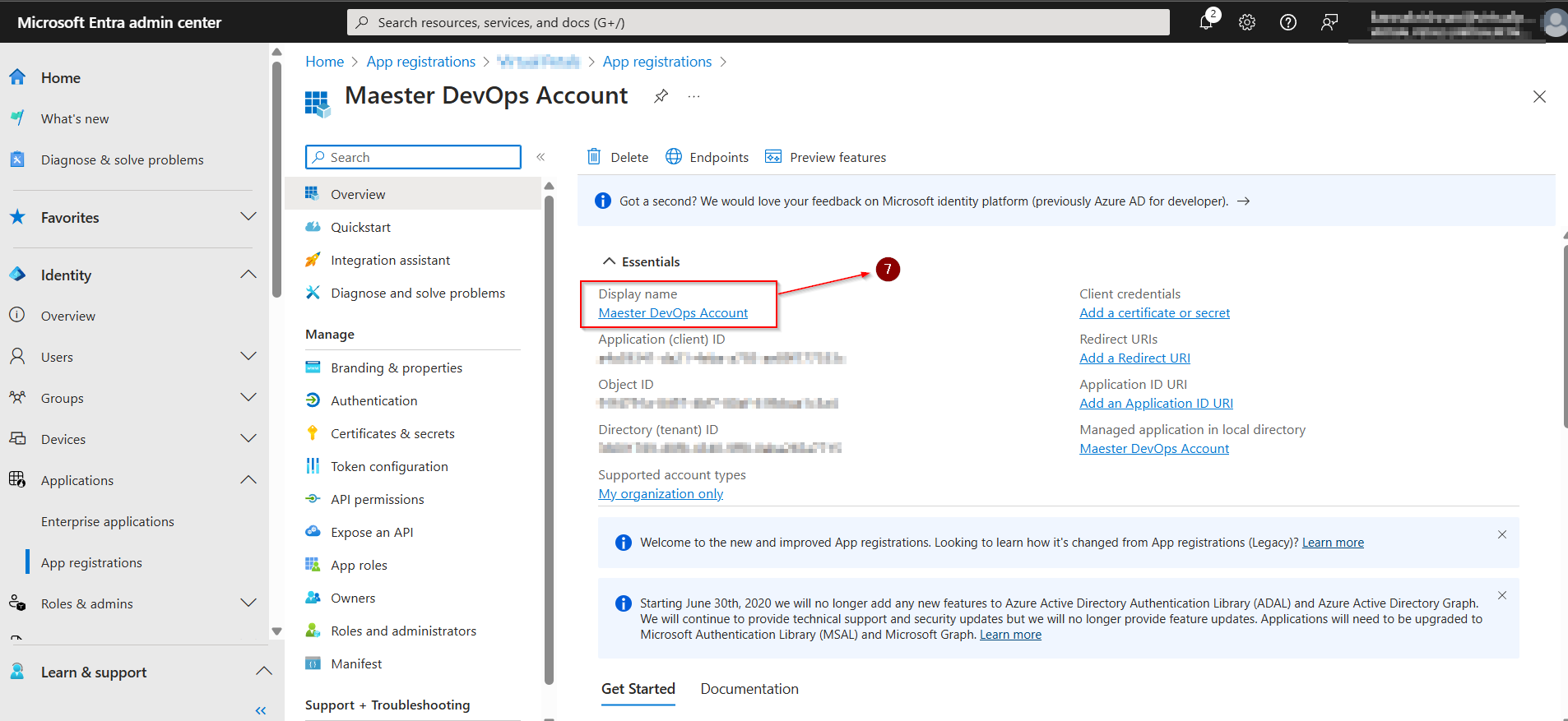
Task: Open the more options ellipsis beside title
Action: 694,96
